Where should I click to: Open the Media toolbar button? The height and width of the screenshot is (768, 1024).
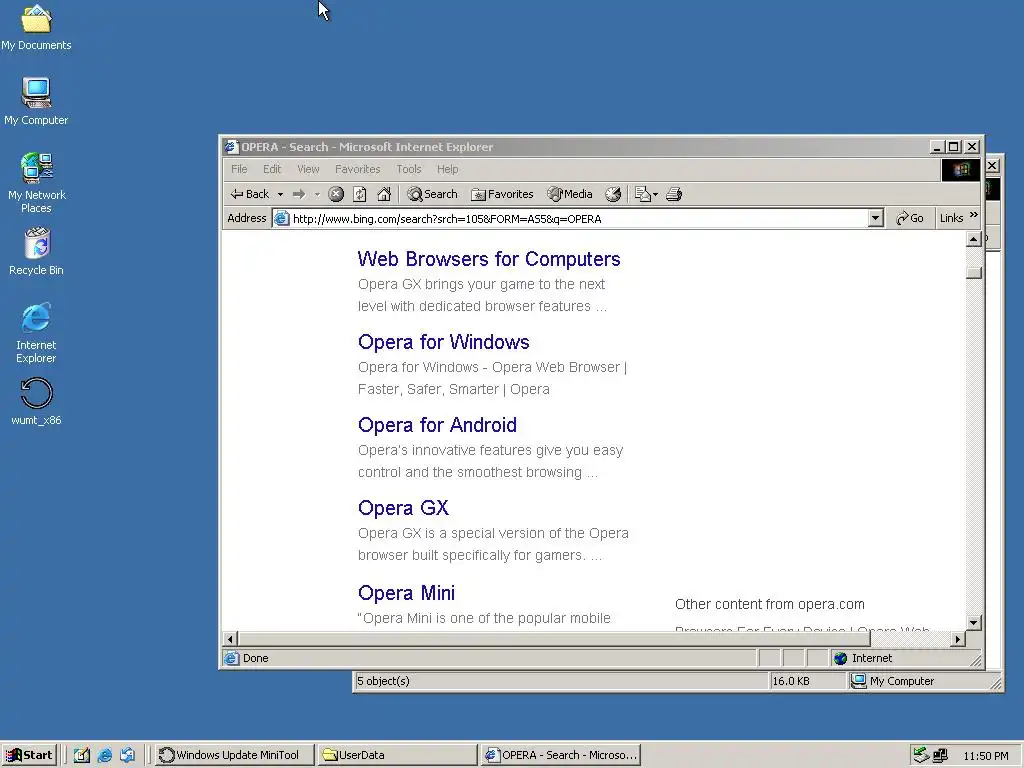[570, 194]
